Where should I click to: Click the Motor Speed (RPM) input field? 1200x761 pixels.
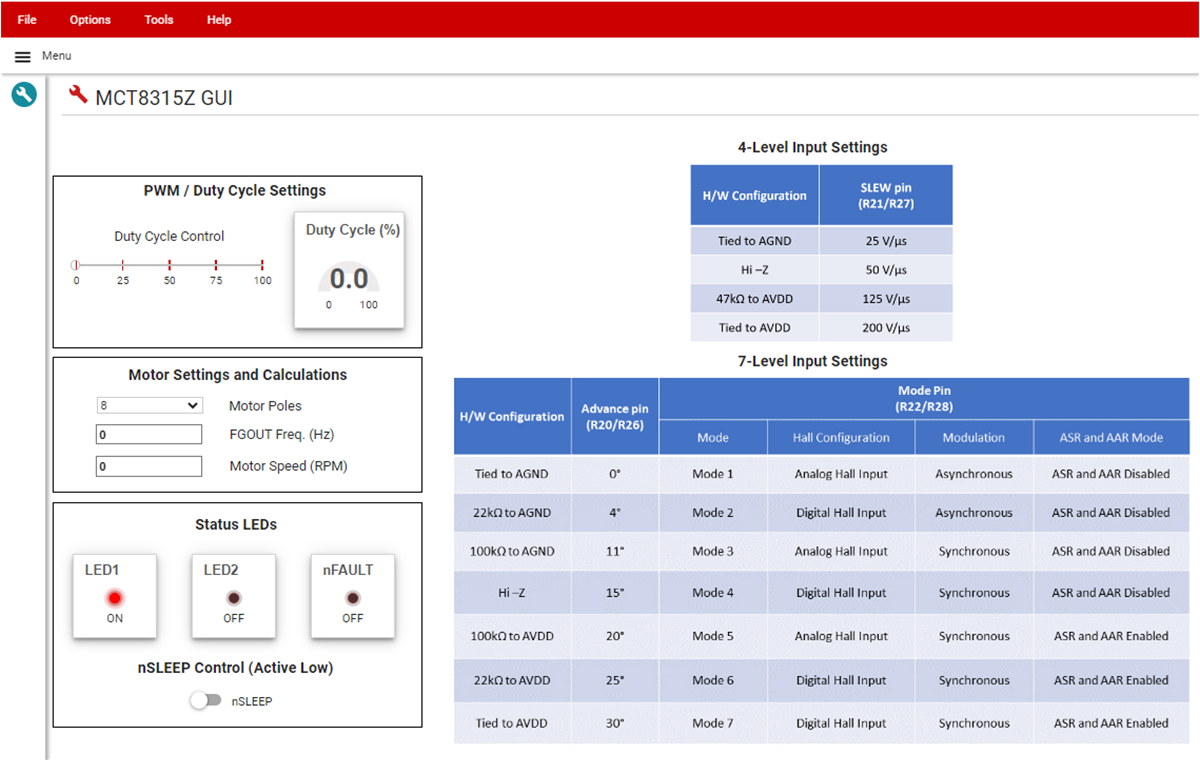coord(149,466)
